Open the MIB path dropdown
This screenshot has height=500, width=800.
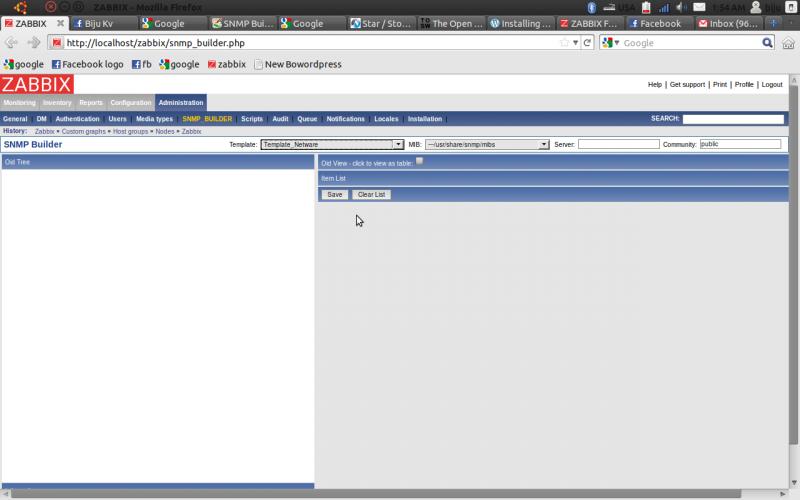(x=487, y=144)
